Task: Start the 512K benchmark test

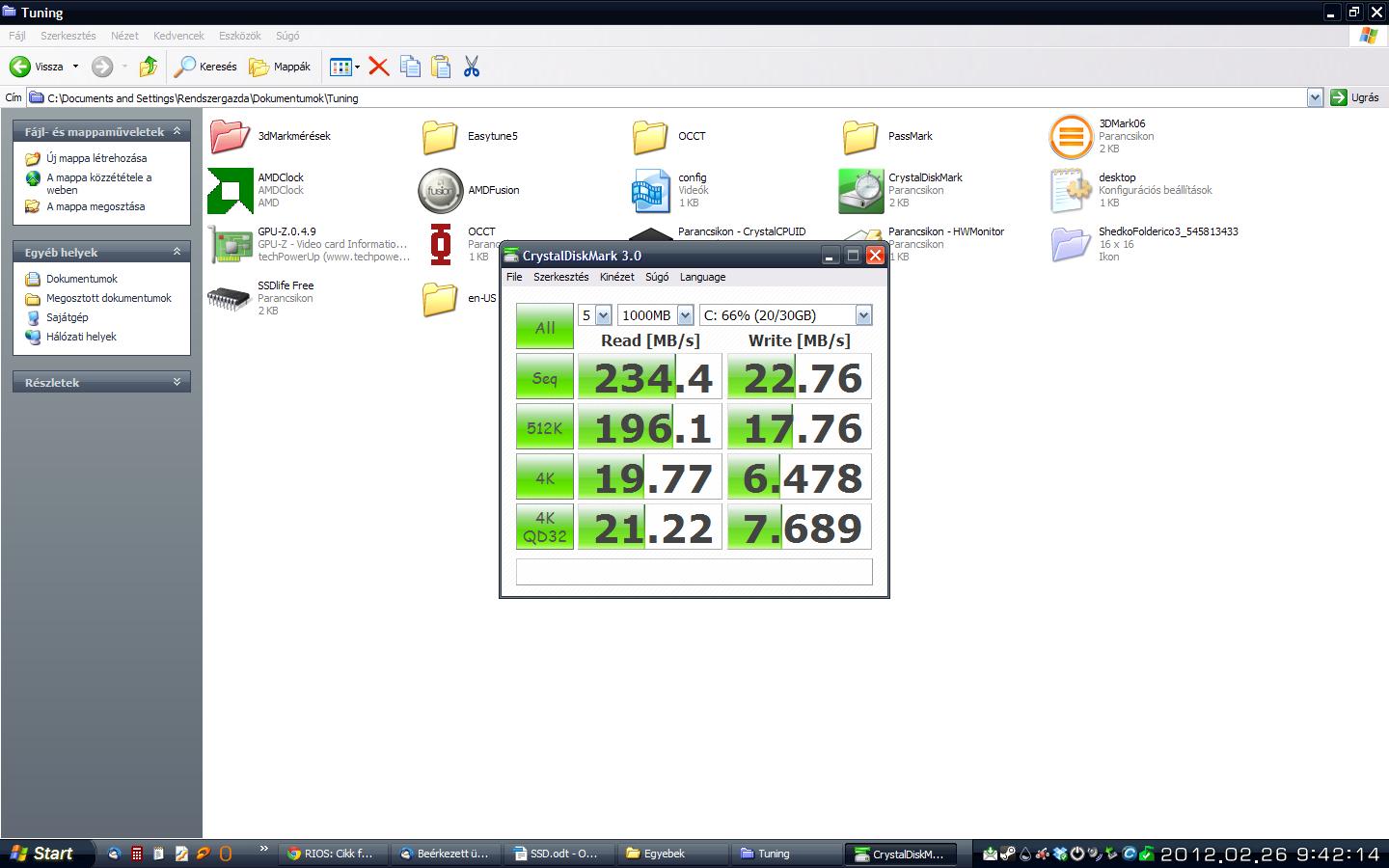Action: 545,426
